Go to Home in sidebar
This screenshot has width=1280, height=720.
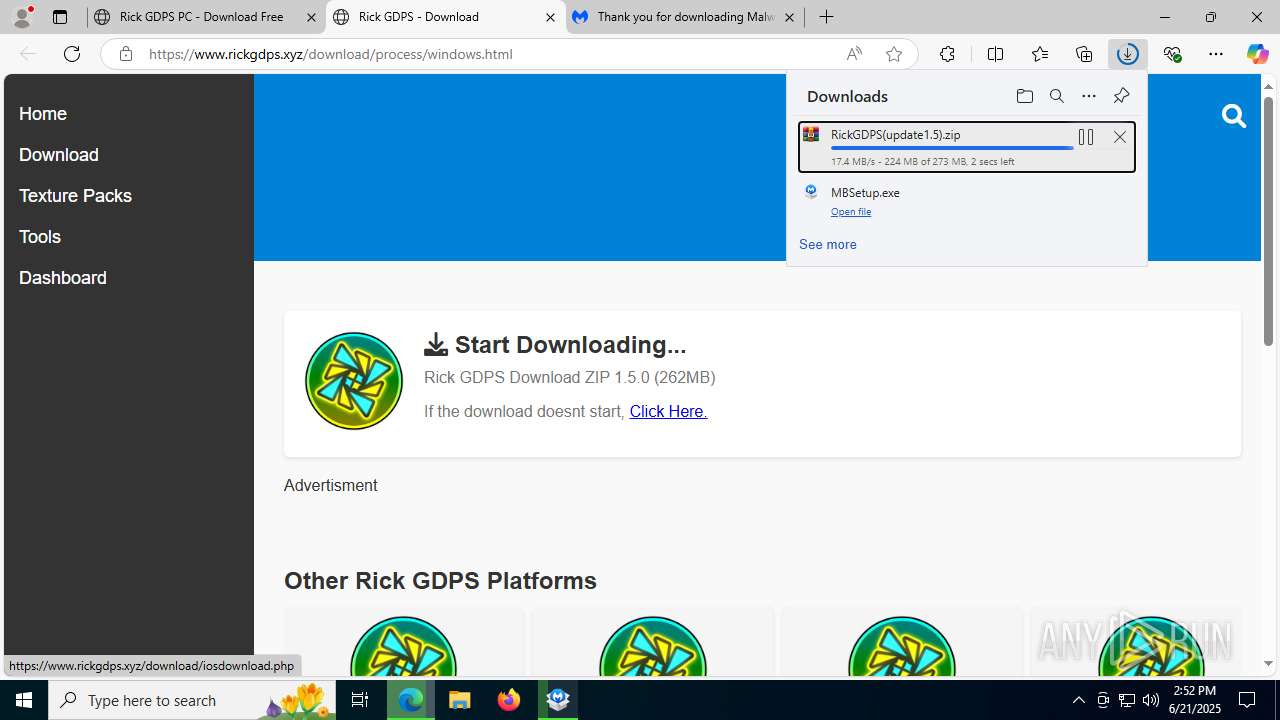pos(43,114)
